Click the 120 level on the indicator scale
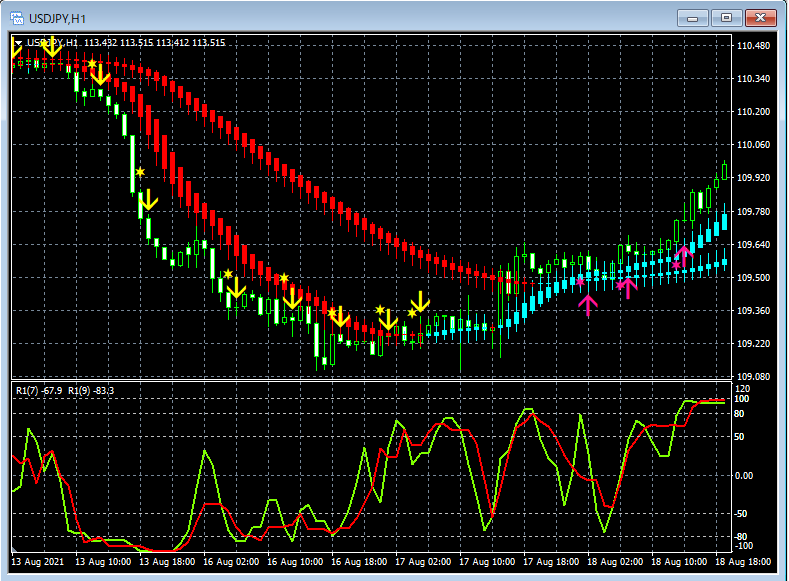 (742, 388)
